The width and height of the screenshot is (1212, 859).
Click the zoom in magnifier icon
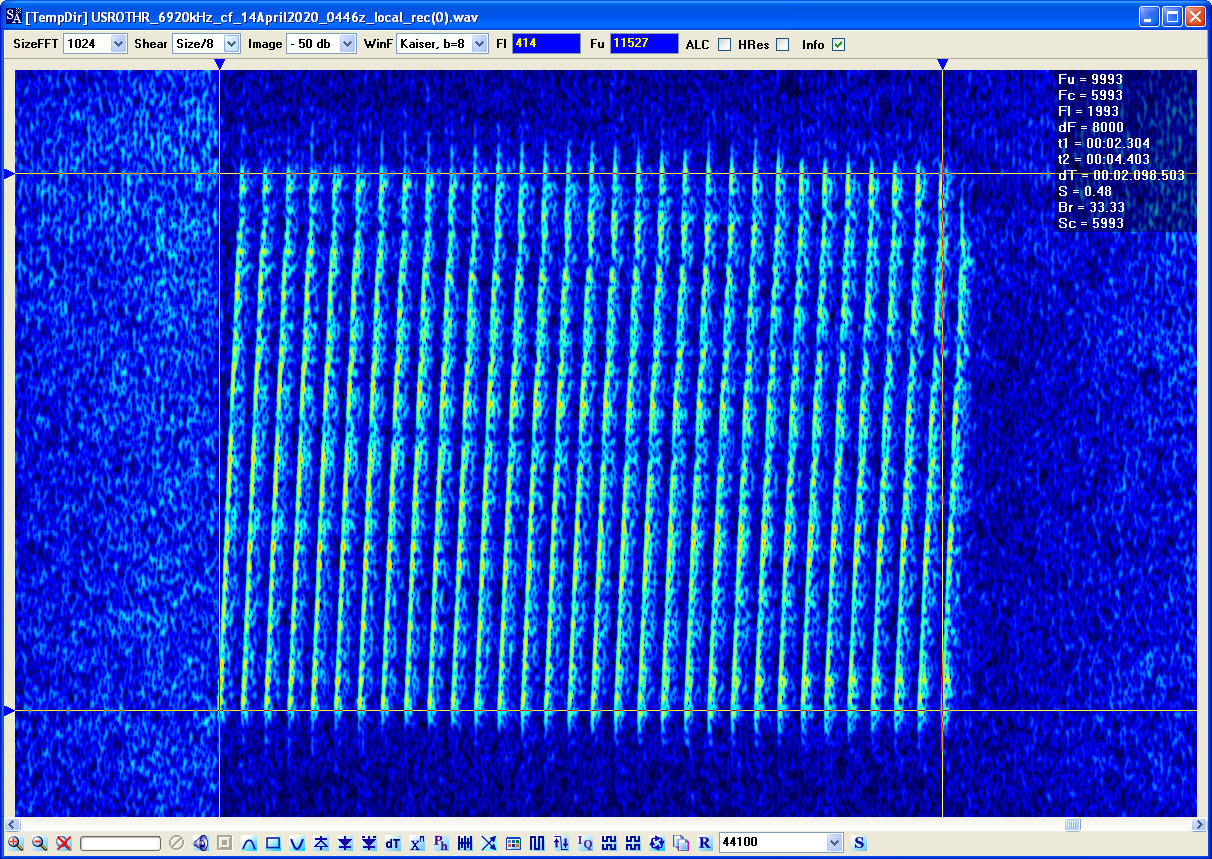[16, 843]
